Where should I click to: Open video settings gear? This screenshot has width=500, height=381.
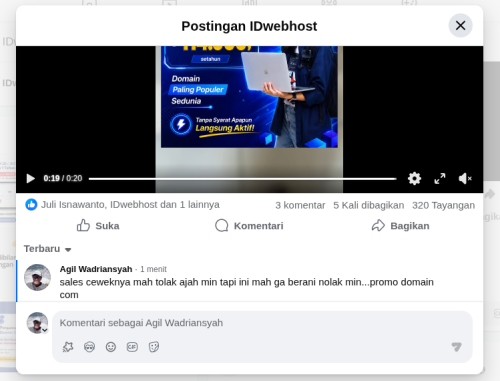(414, 178)
